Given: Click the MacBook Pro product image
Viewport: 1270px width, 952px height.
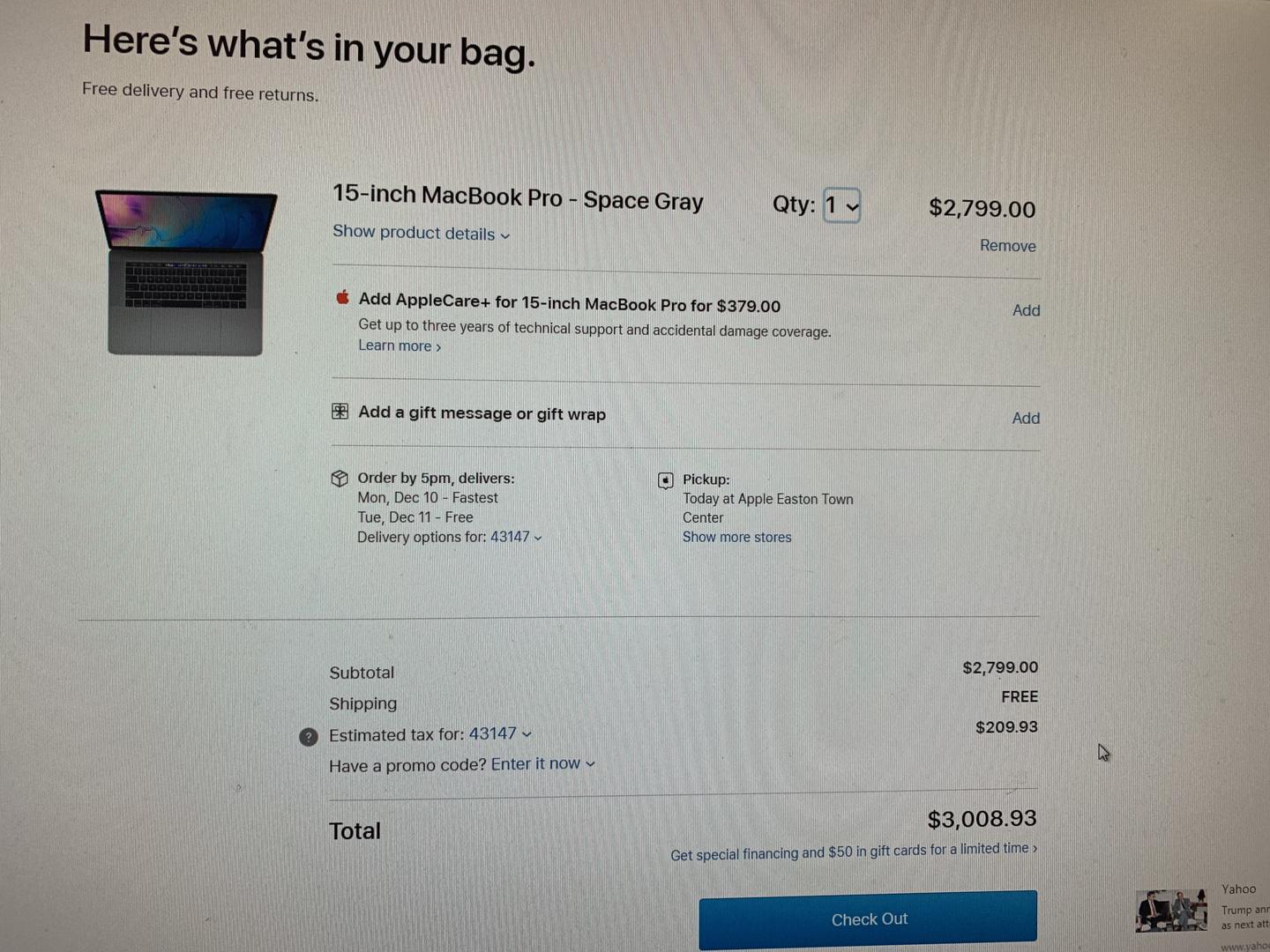Looking at the screenshot, I should click(x=185, y=272).
